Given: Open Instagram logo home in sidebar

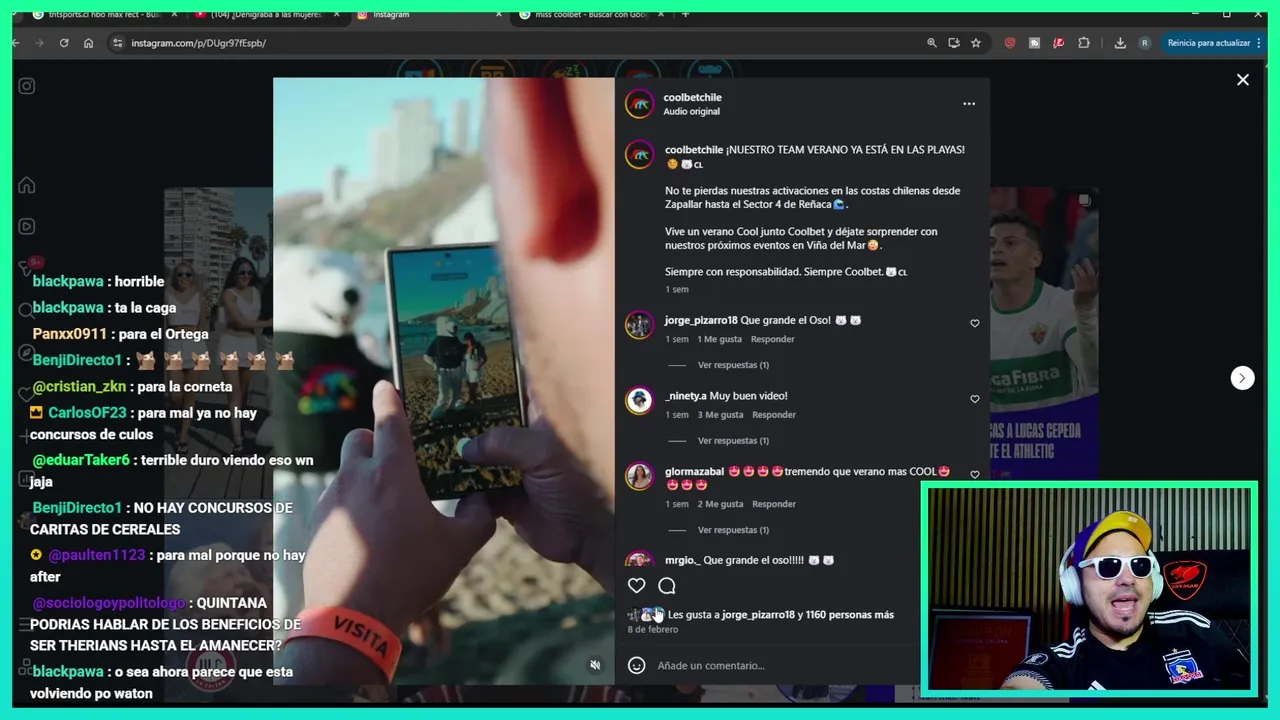Looking at the screenshot, I should [x=27, y=86].
